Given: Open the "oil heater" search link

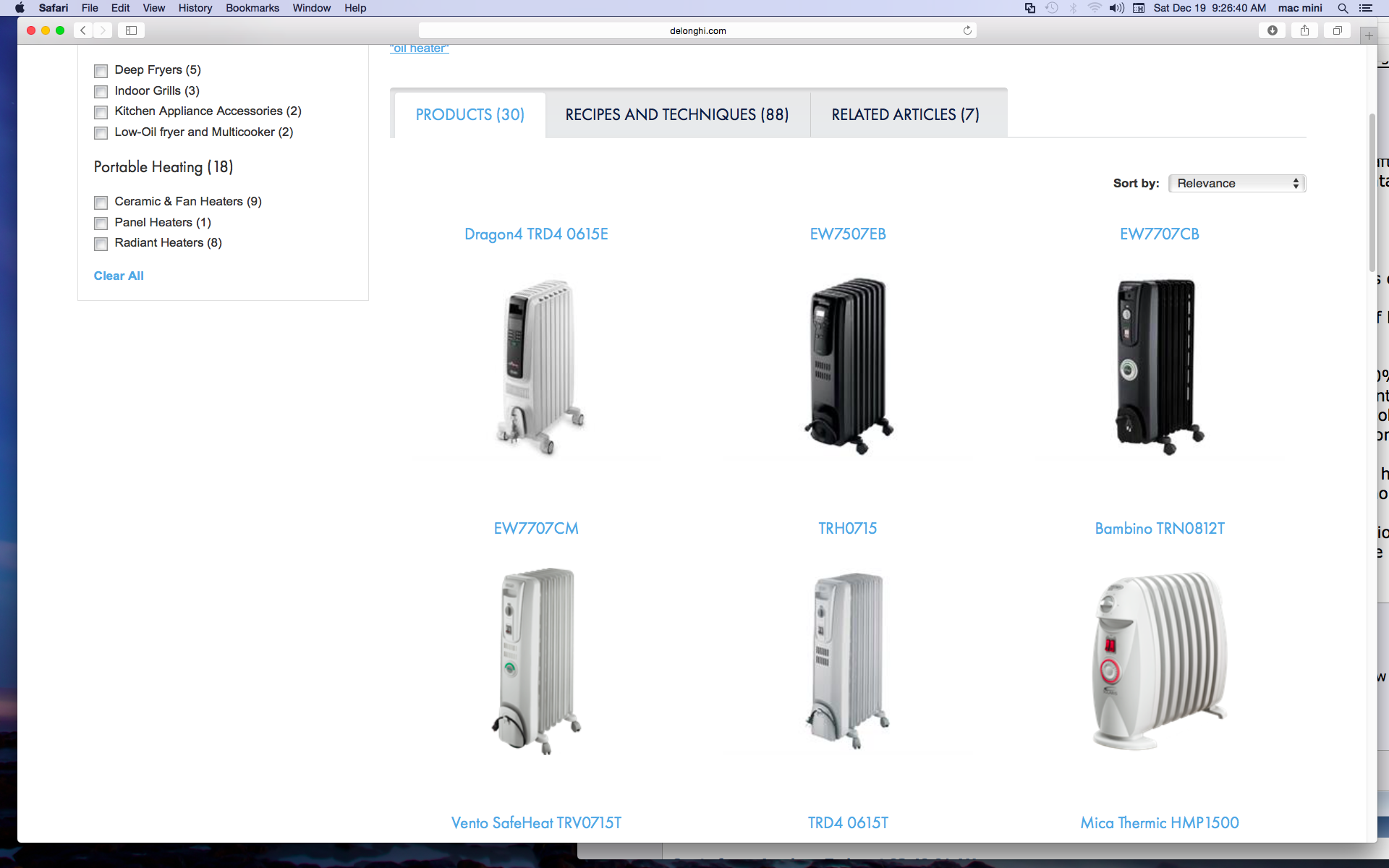Looking at the screenshot, I should point(420,48).
